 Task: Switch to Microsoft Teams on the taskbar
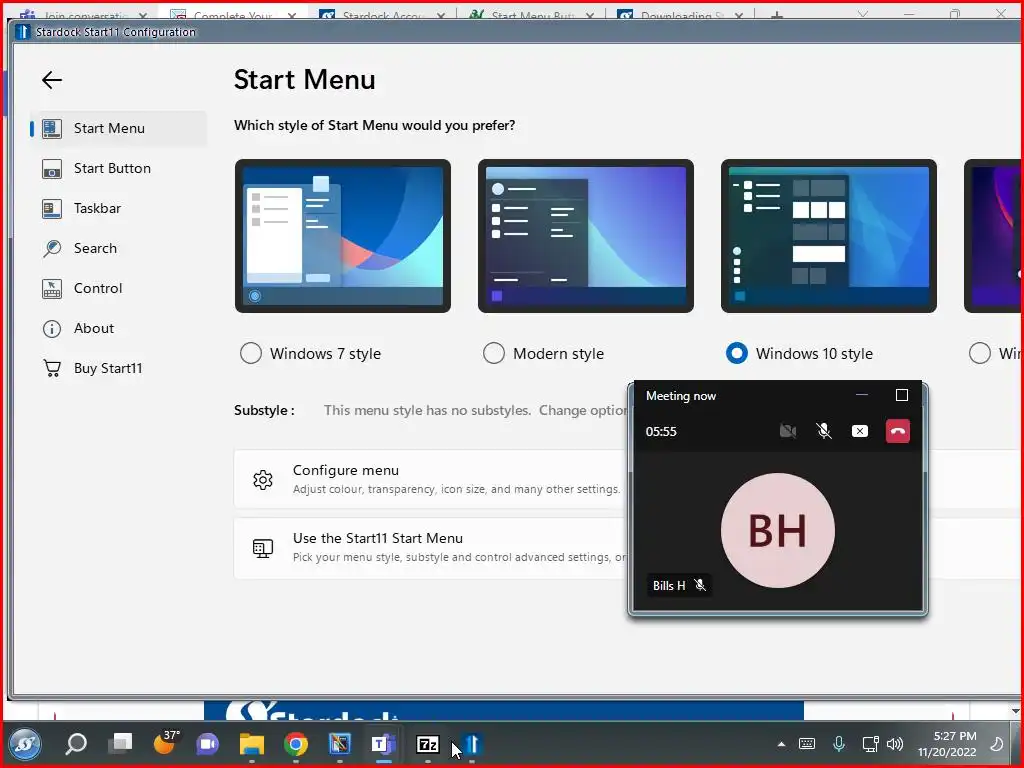click(383, 744)
